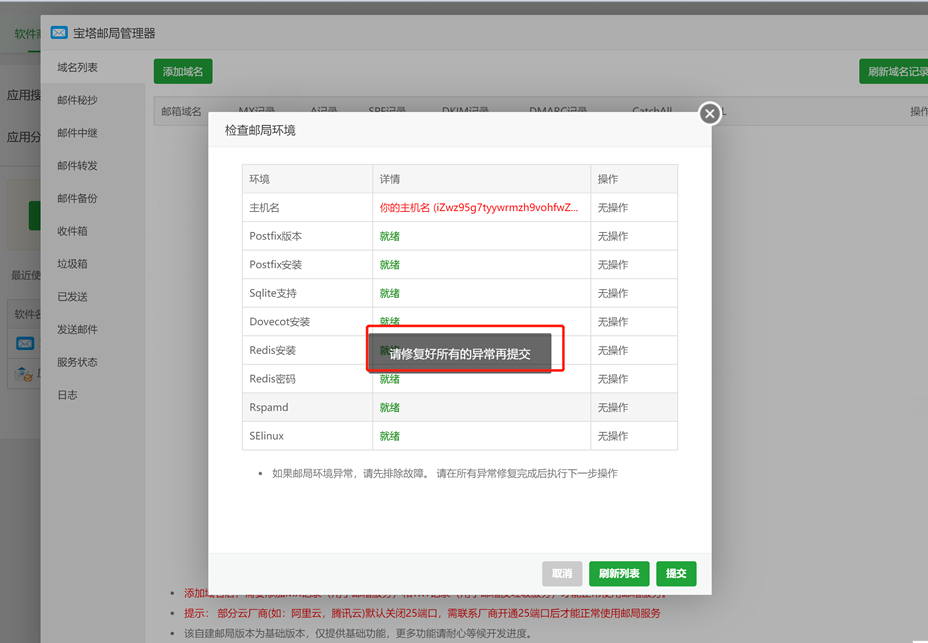Click the red 提示 note about port 25
The image size is (928, 643).
422,613
